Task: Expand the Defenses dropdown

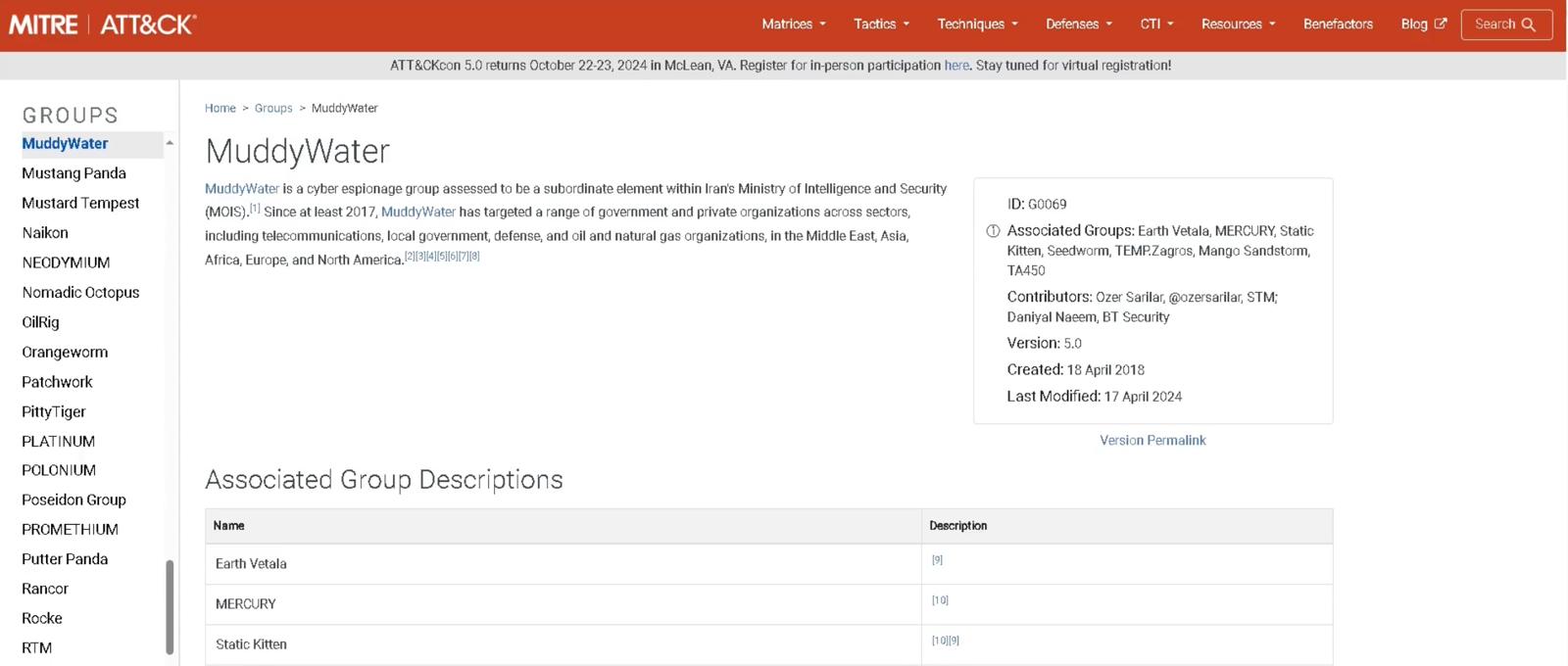Action: click(1078, 24)
